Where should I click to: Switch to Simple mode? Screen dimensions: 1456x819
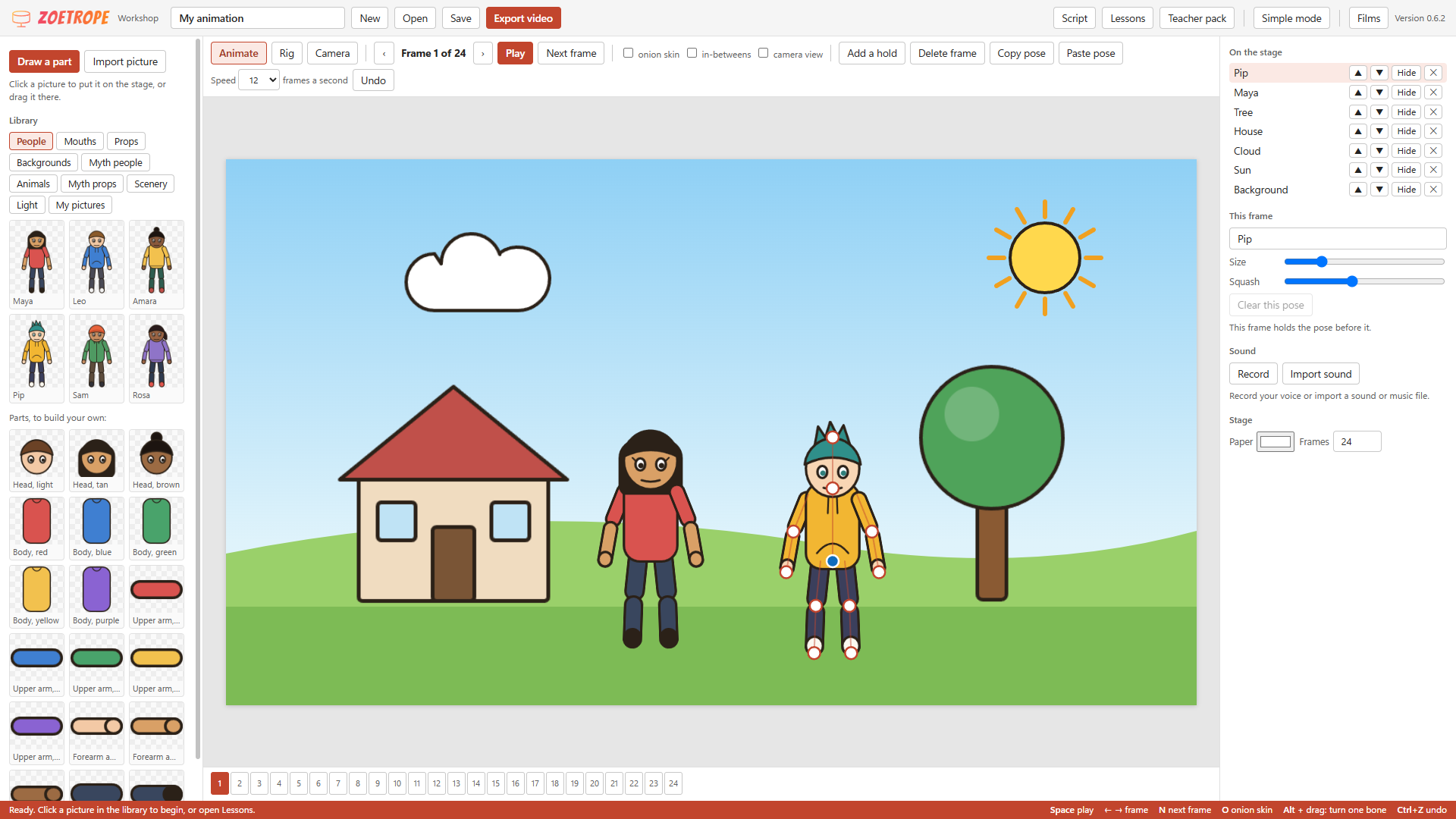[x=1291, y=18]
